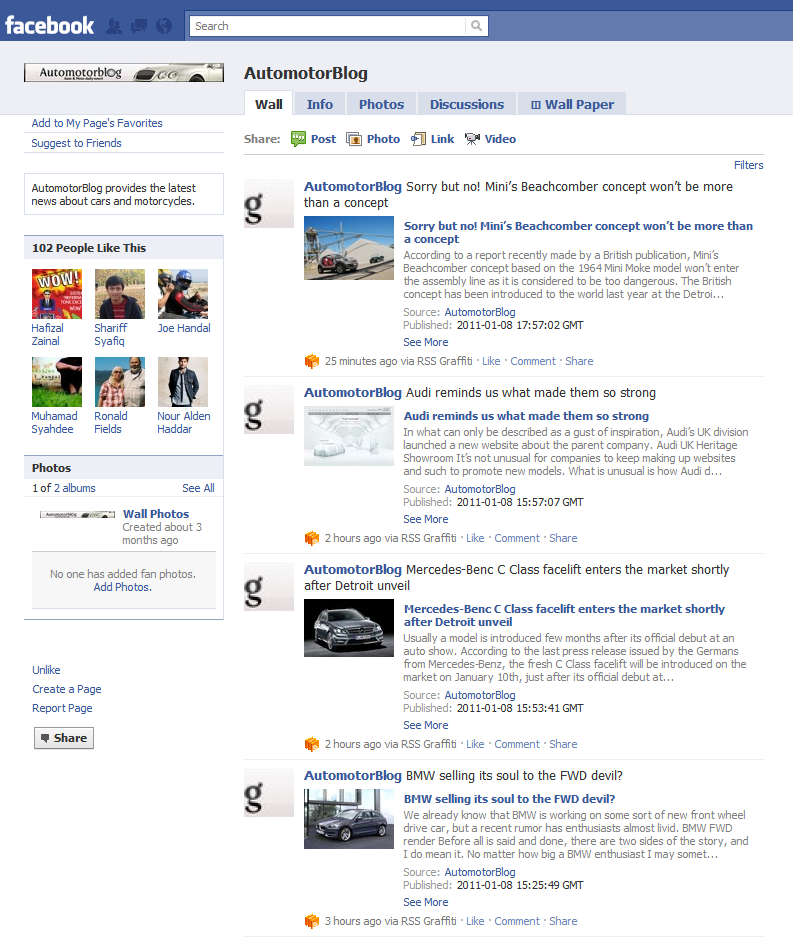Image resolution: width=793 pixels, height=939 pixels.
Task: Click the Post share icon
Action: click(x=298, y=139)
